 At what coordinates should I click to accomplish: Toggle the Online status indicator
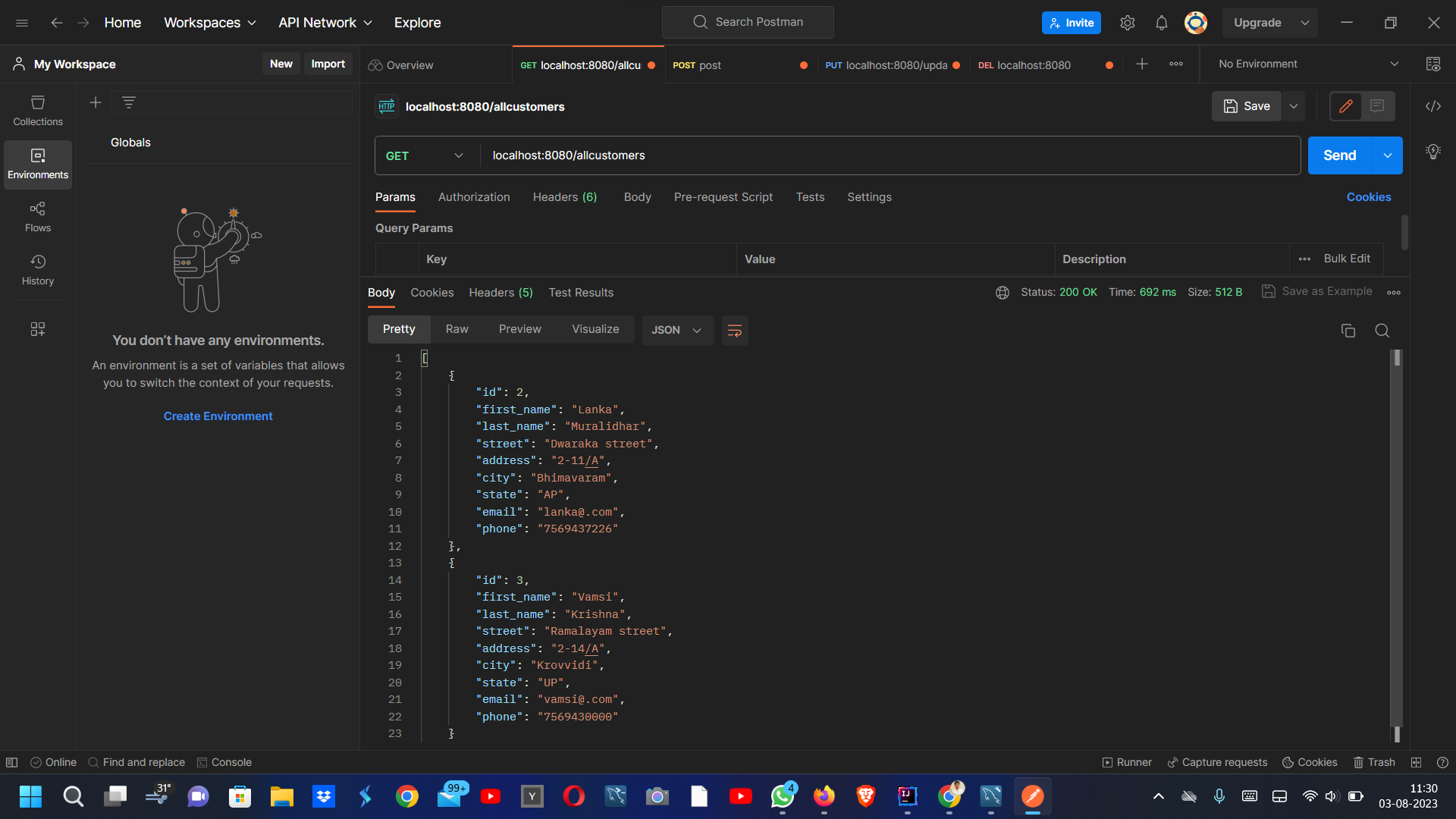[53, 762]
